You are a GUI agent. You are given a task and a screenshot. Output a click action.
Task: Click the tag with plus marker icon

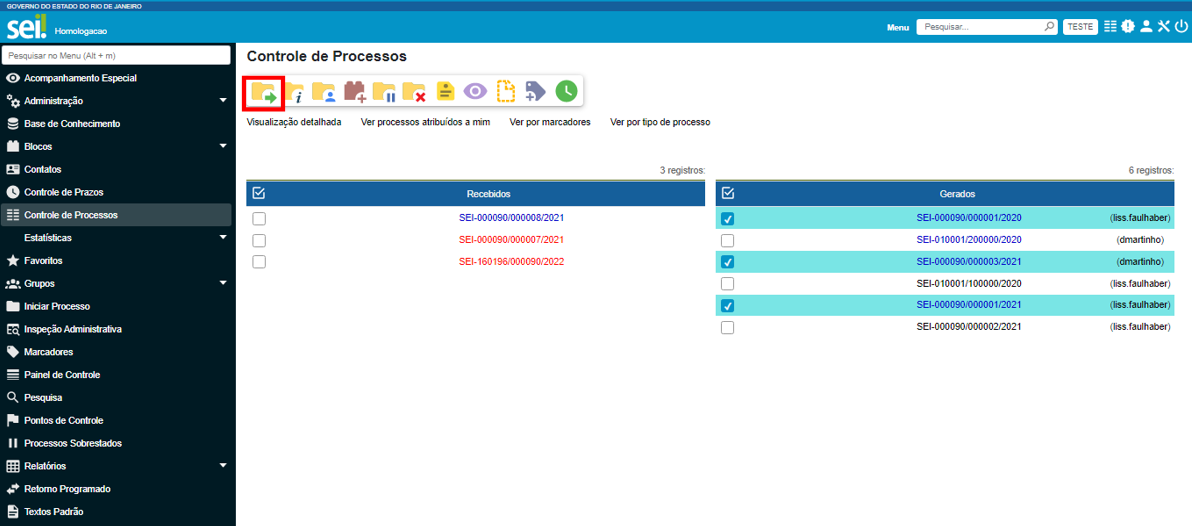point(535,92)
